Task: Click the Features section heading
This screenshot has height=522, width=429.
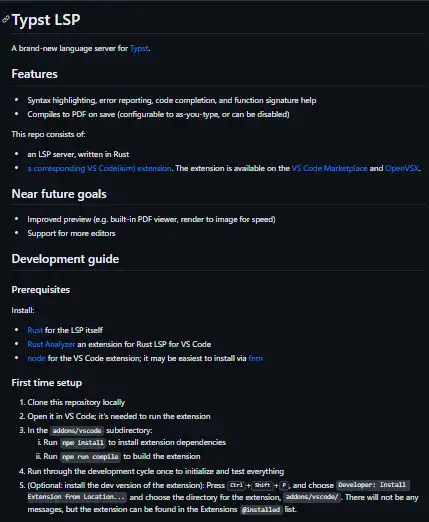Action: click(34, 74)
